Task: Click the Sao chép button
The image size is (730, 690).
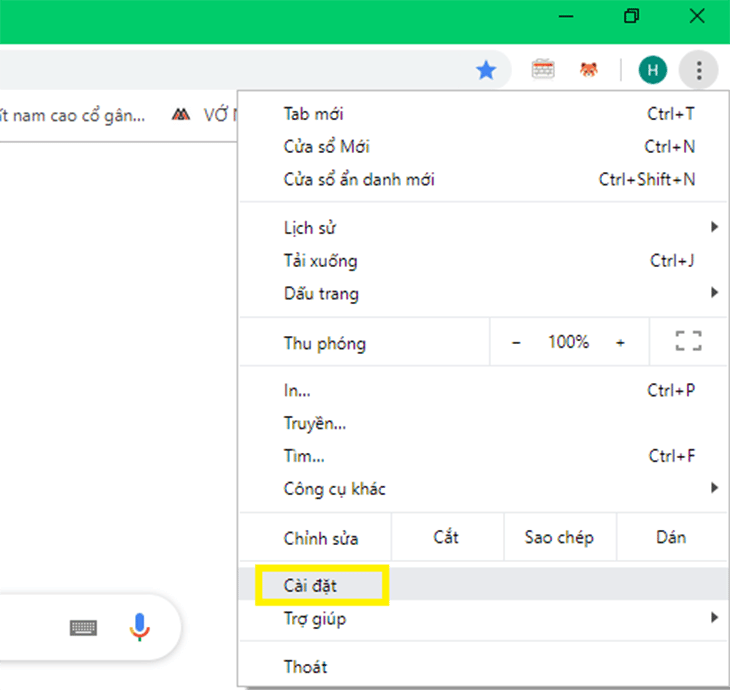Action: tap(560, 537)
